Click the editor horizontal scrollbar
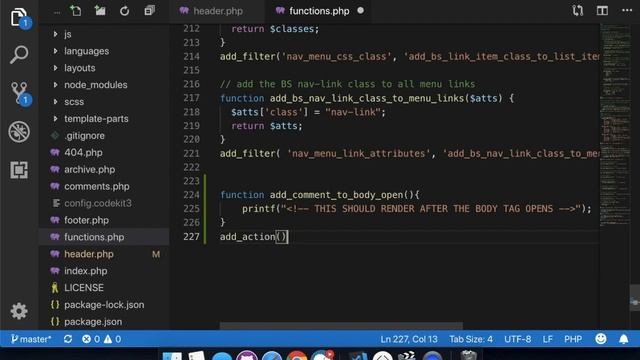The width and height of the screenshot is (640, 360). pos(341,326)
